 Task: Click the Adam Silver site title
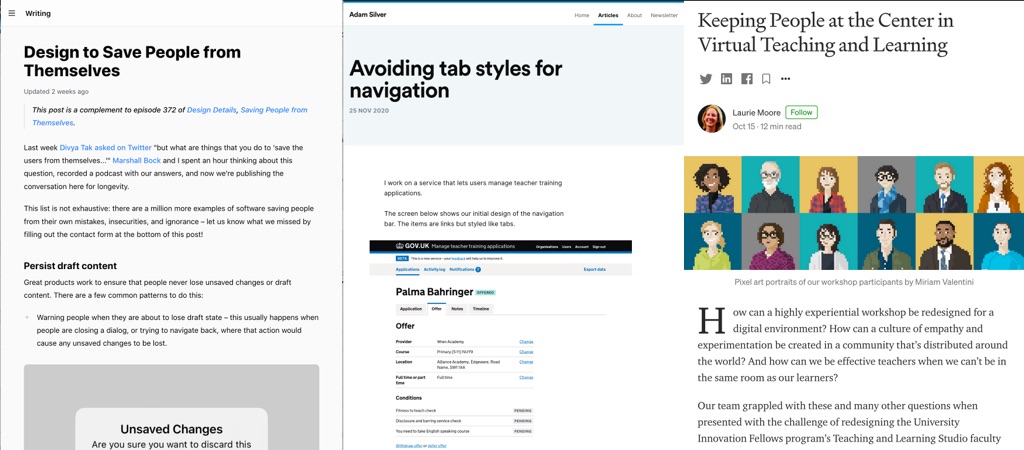pyautogui.click(x=367, y=15)
